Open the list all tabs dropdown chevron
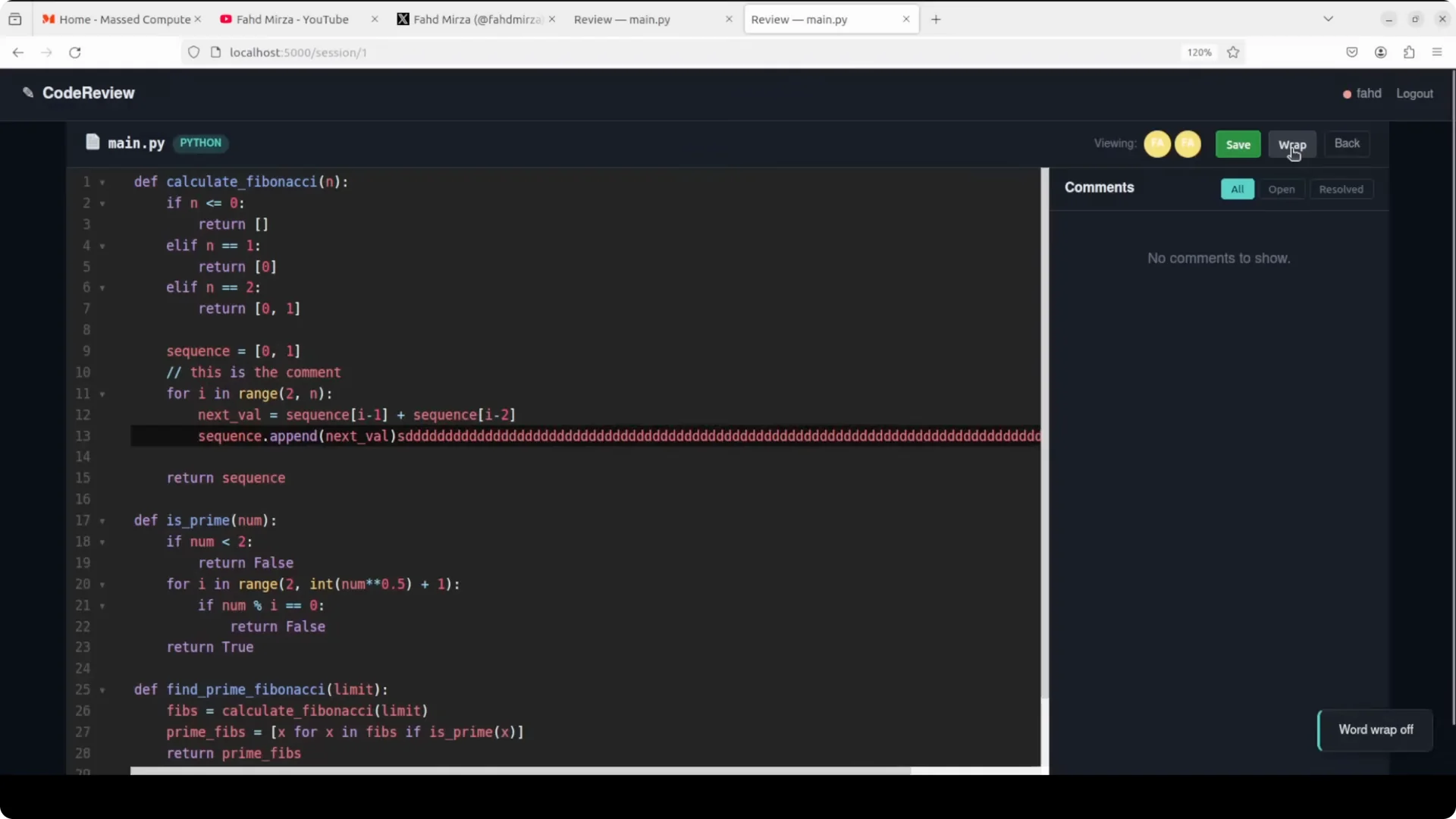The image size is (1456, 819). point(1328,19)
